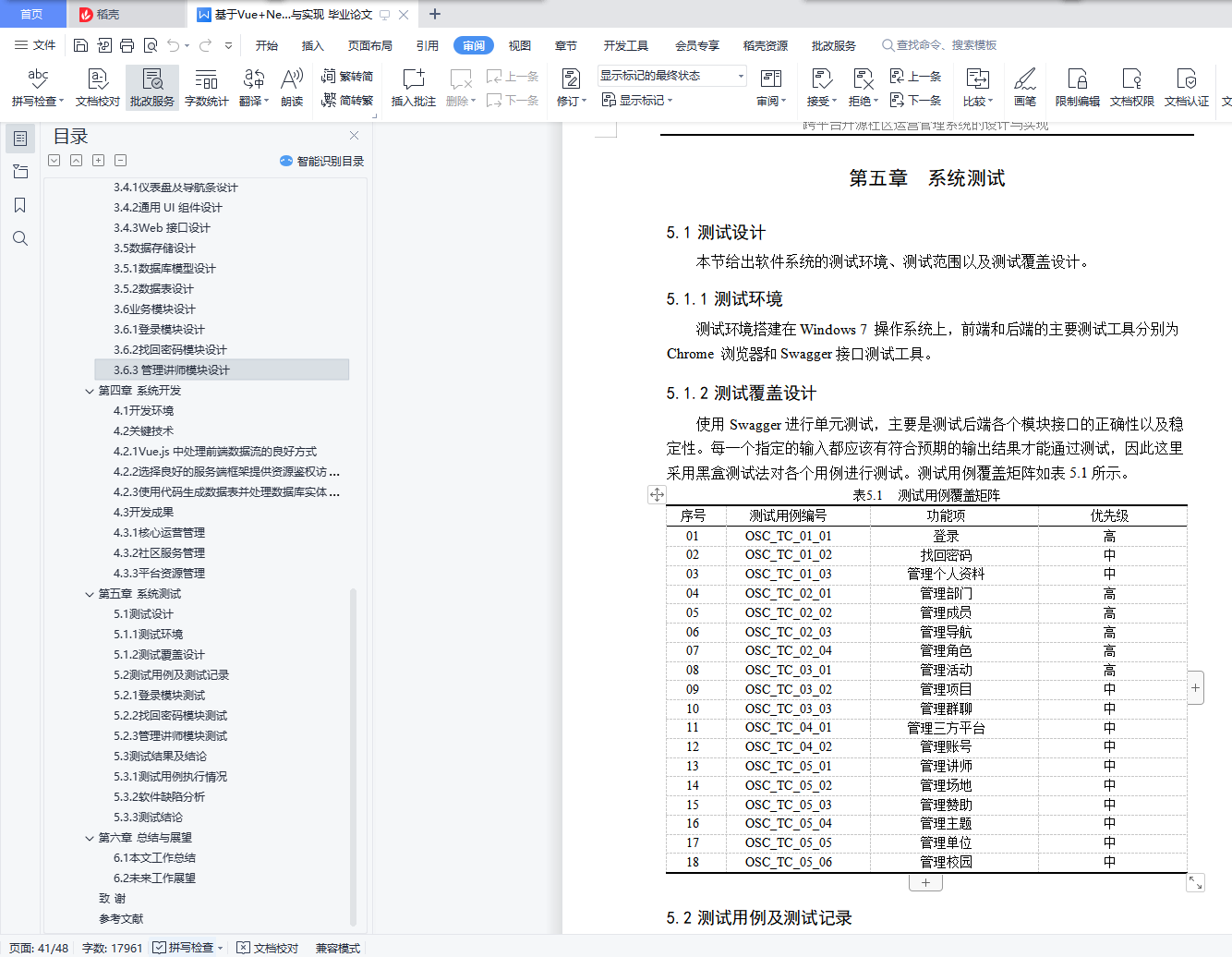Select the 画笔 pen tool
Image resolution: width=1232 pixels, height=957 pixels.
(x=1025, y=88)
